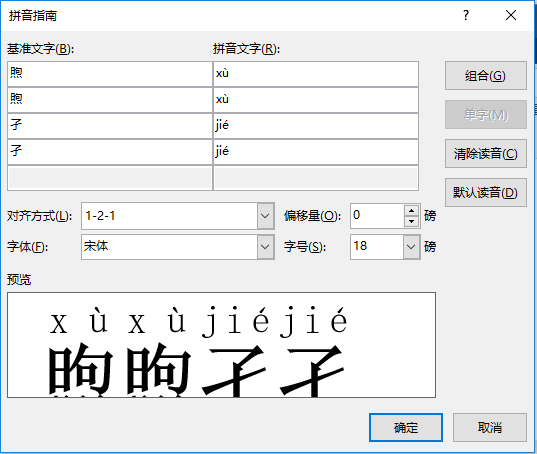Click the second jié pinyin text field
This screenshot has width=537, height=454.
(316, 152)
